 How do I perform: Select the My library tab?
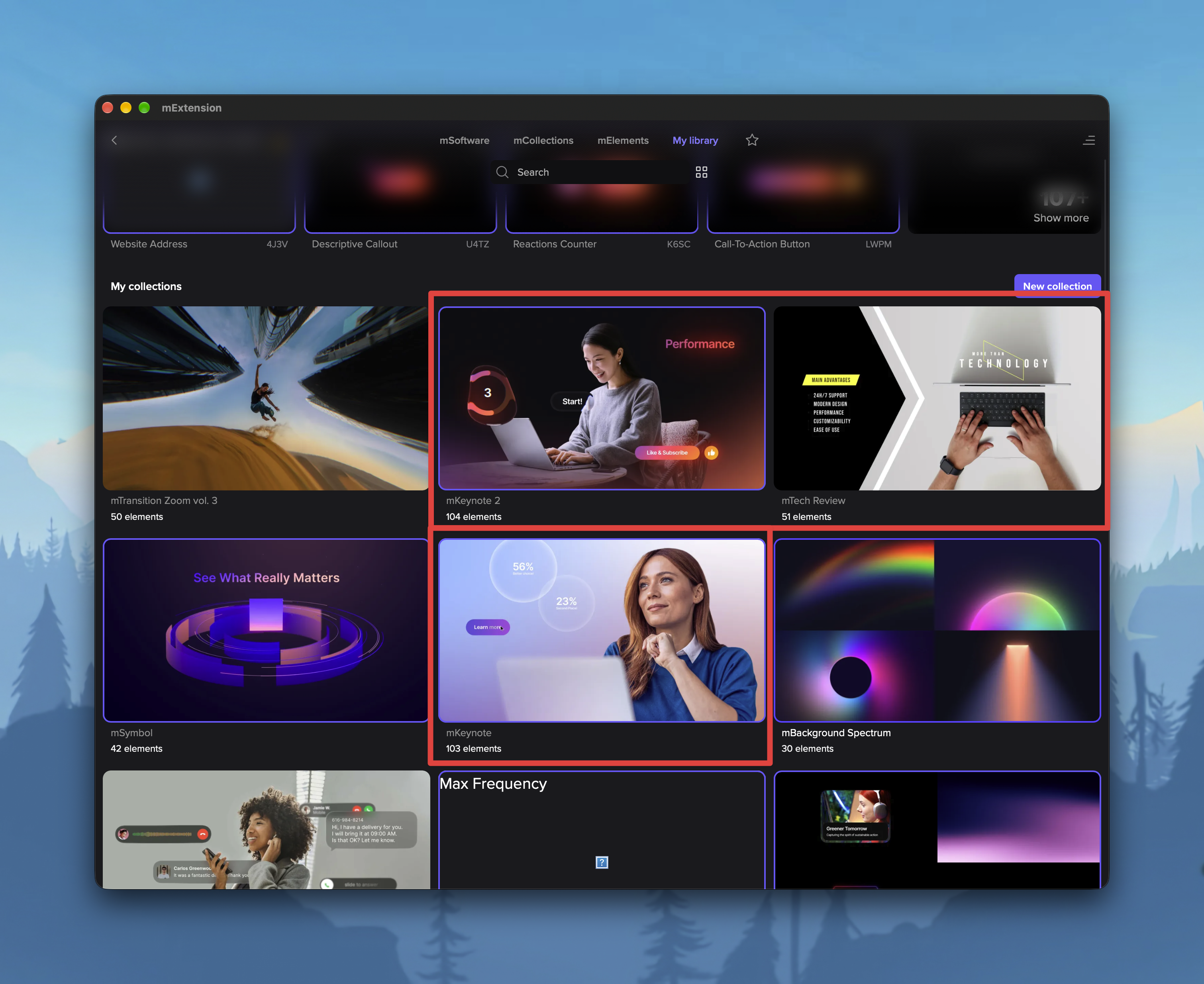[x=695, y=141]
